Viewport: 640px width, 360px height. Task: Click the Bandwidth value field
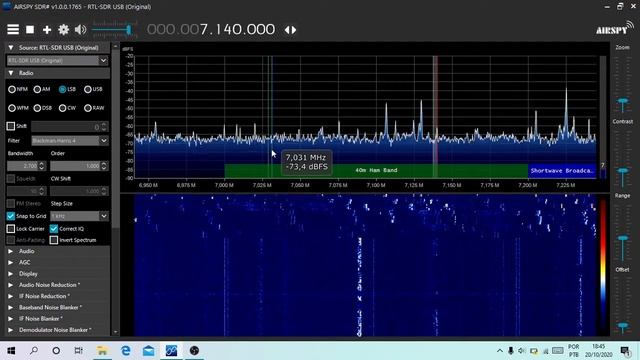coord(22,166)
